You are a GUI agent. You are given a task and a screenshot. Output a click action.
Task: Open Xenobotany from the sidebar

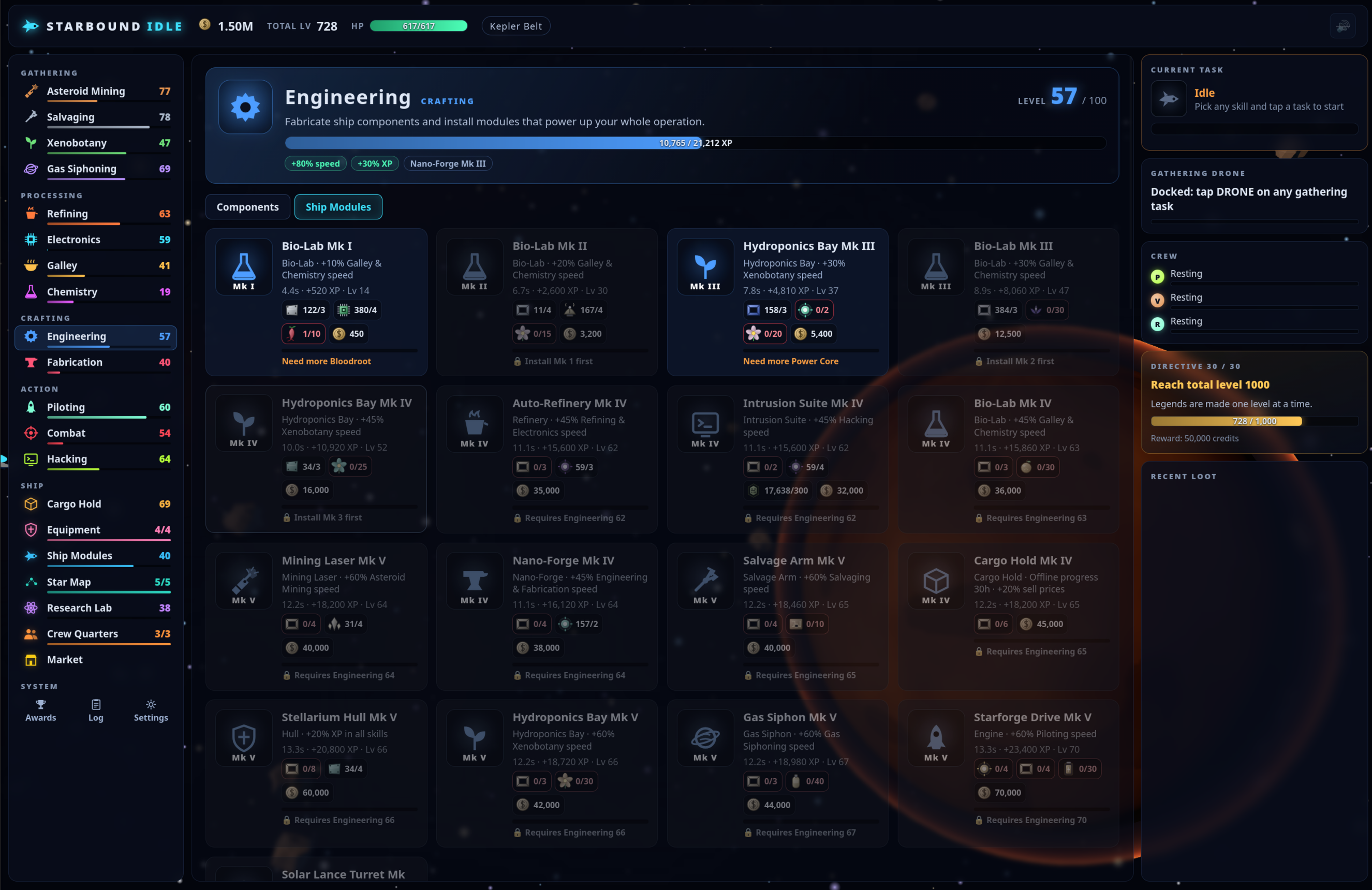click(96, 143)
